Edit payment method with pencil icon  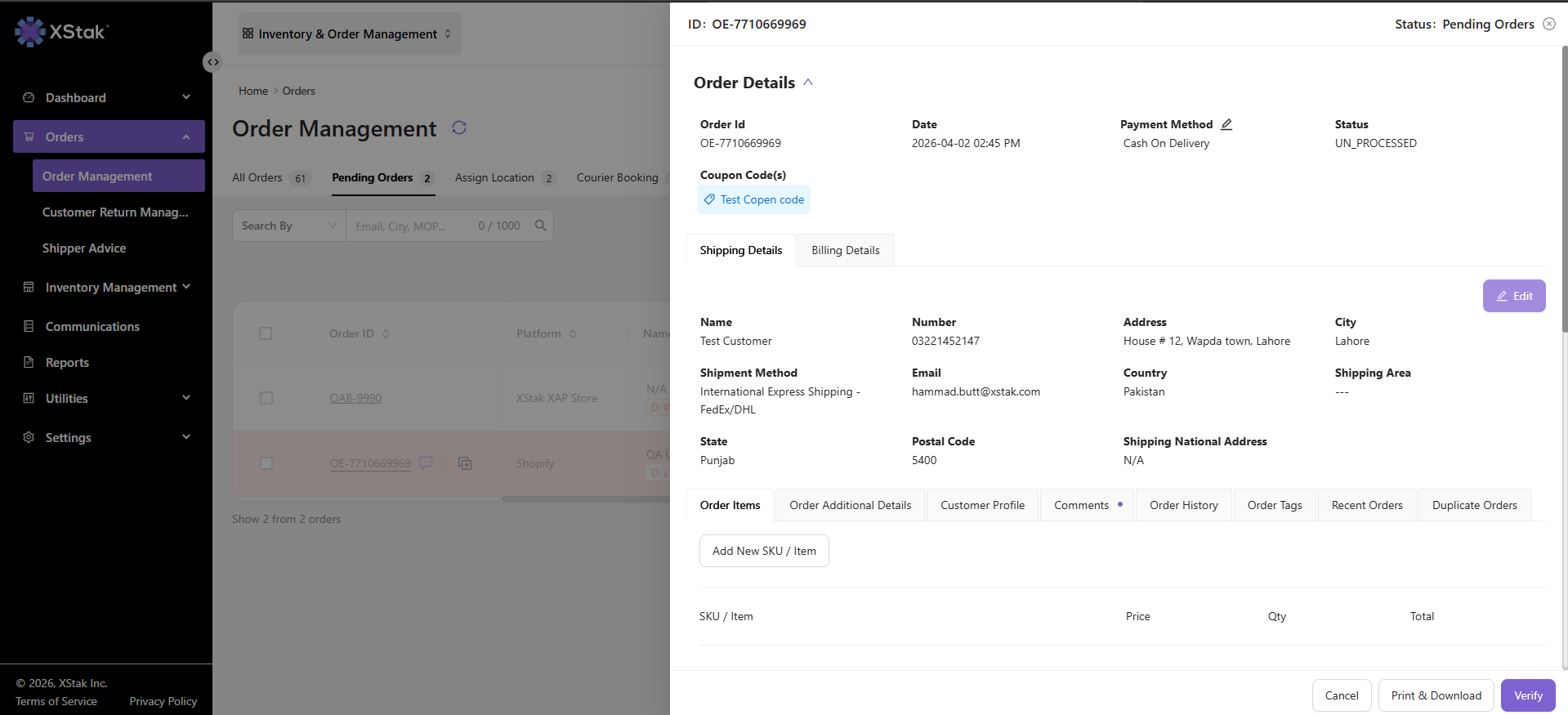pos(1226,124)
